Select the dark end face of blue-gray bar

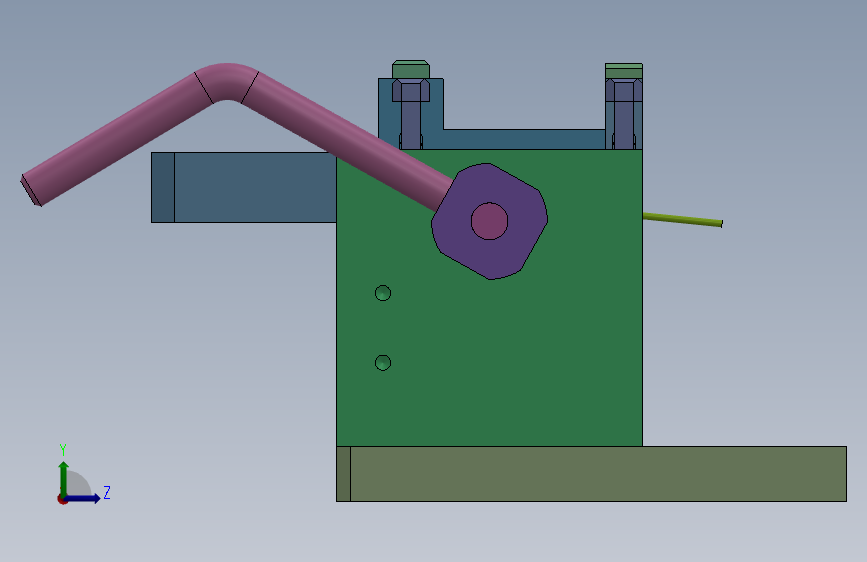163,188
